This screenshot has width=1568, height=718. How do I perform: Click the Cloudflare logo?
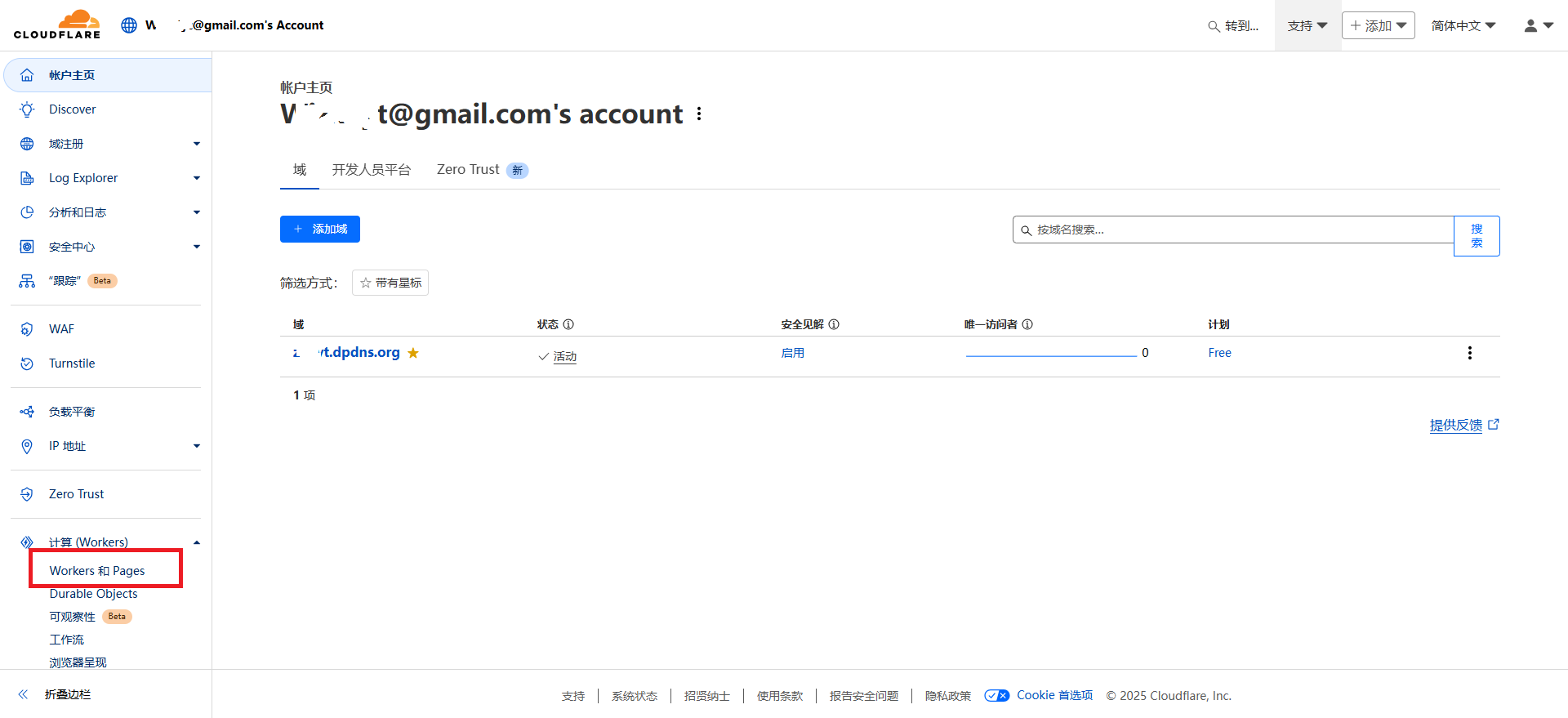(57, 25)
